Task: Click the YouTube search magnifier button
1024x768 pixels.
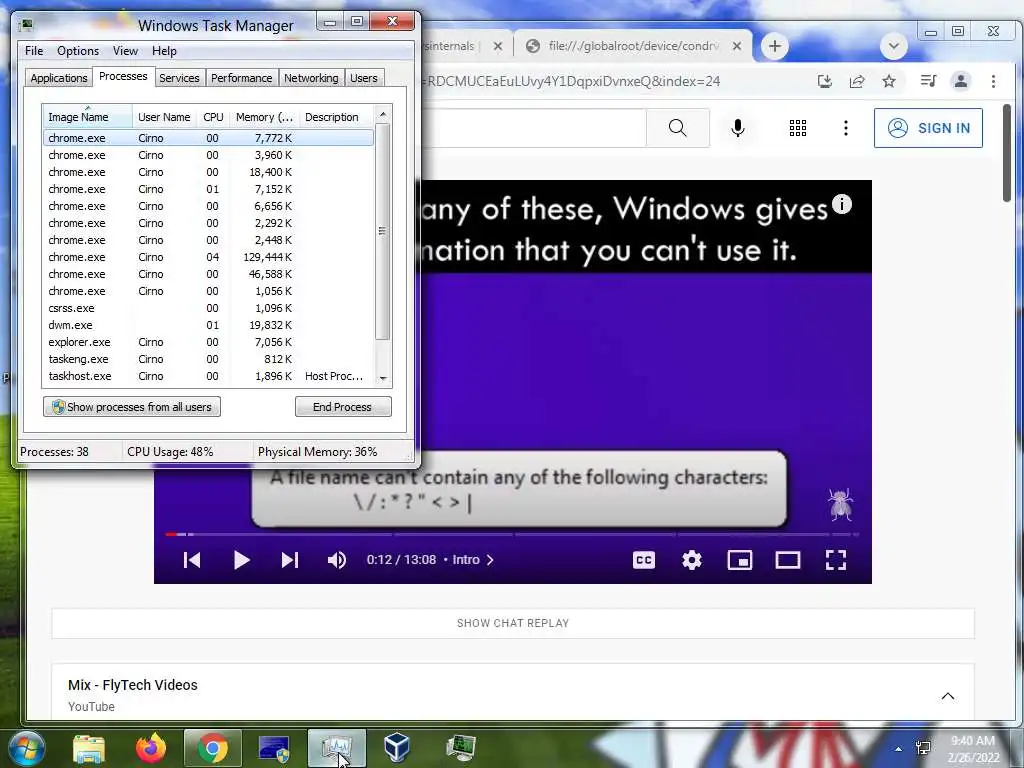Action: tap(677, 128)
